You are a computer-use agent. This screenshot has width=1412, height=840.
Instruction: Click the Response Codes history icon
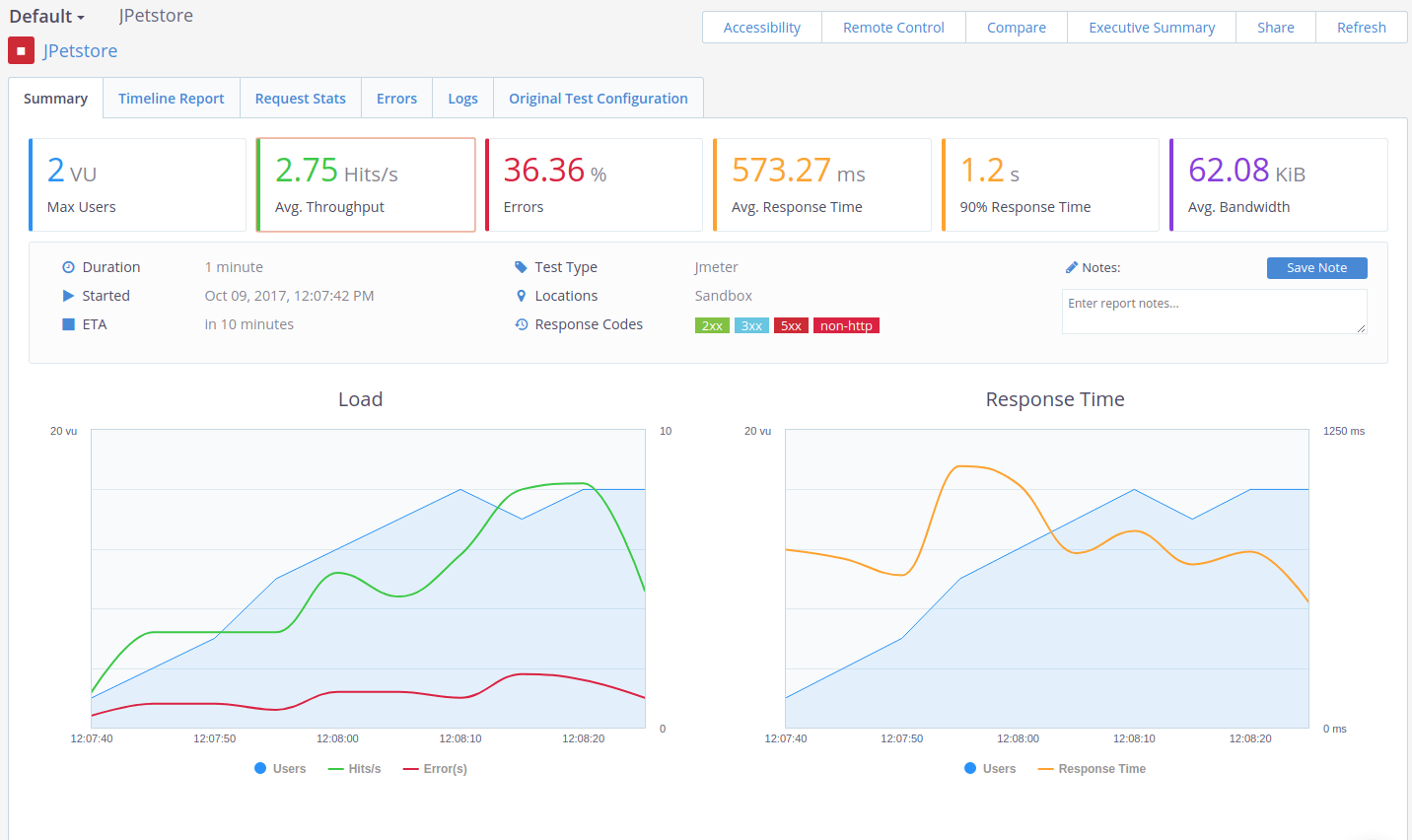(522, 324)
